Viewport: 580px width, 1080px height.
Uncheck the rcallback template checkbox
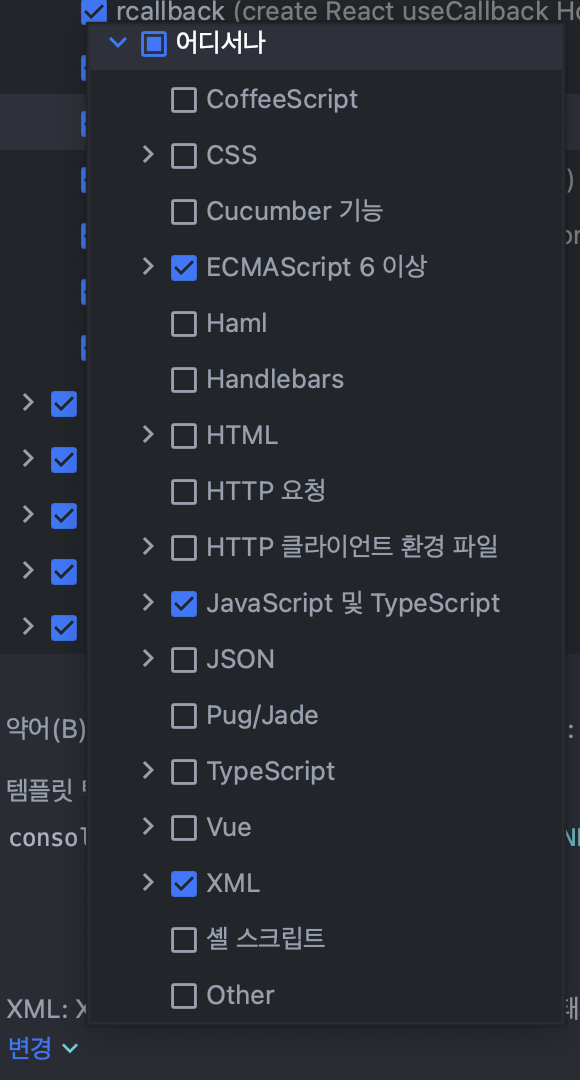94,11
